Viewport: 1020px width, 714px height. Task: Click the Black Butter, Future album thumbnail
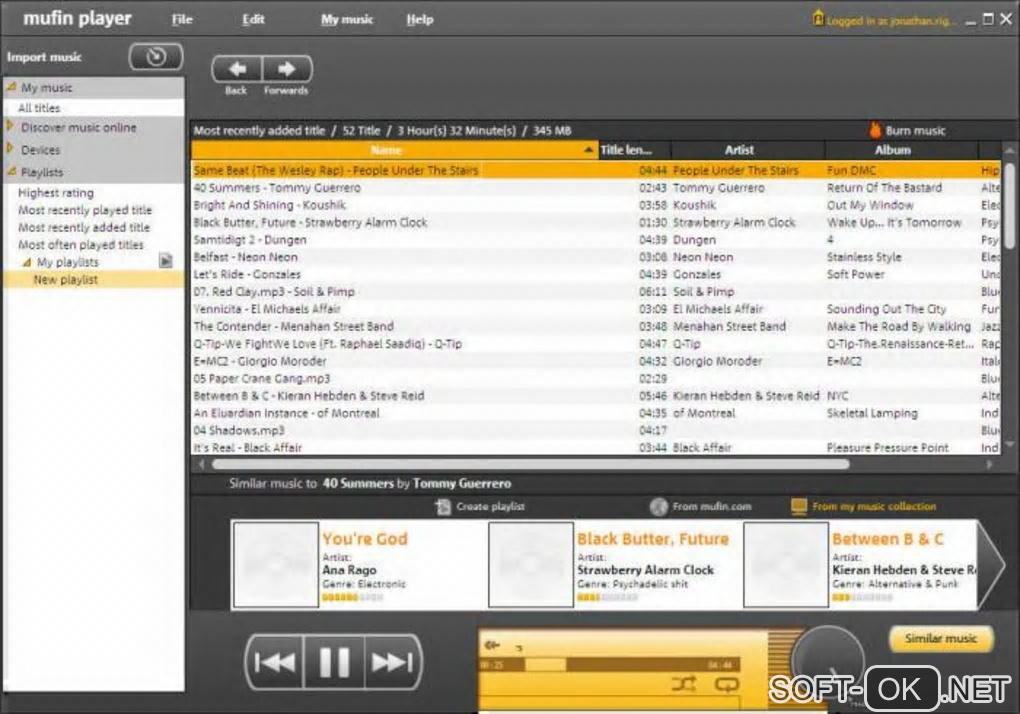[x=531, y=564]
